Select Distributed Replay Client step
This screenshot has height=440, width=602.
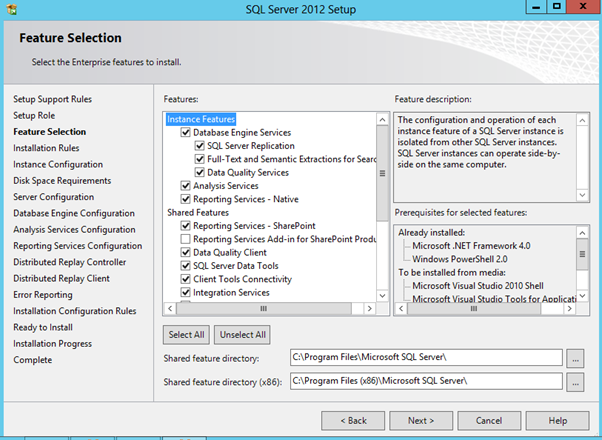(x=61, y=278)
